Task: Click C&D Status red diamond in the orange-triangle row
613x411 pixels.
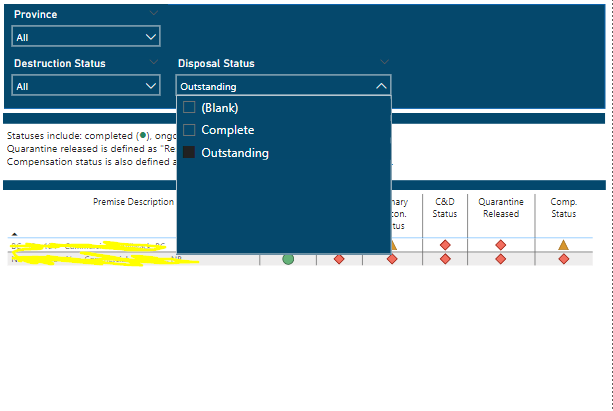Action: tap(445, 245)
